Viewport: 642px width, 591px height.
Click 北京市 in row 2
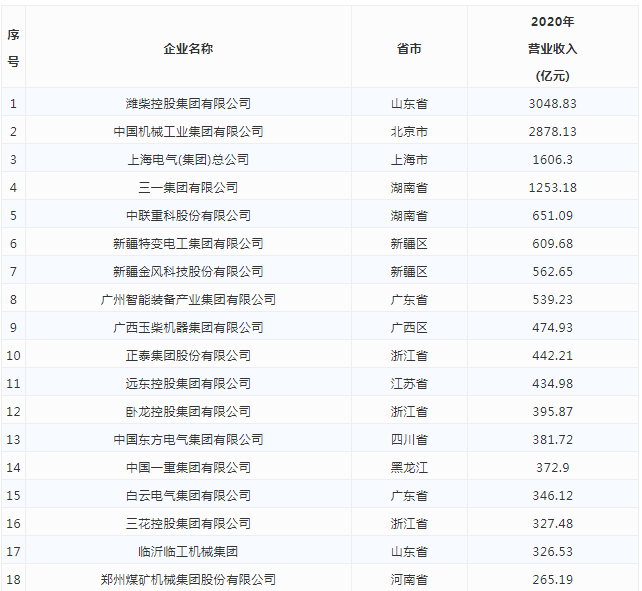pos(409,131)
